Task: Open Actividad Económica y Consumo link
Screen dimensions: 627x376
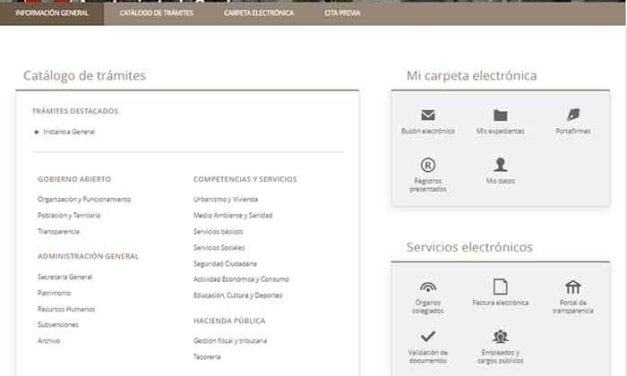Action: [241, 279]
